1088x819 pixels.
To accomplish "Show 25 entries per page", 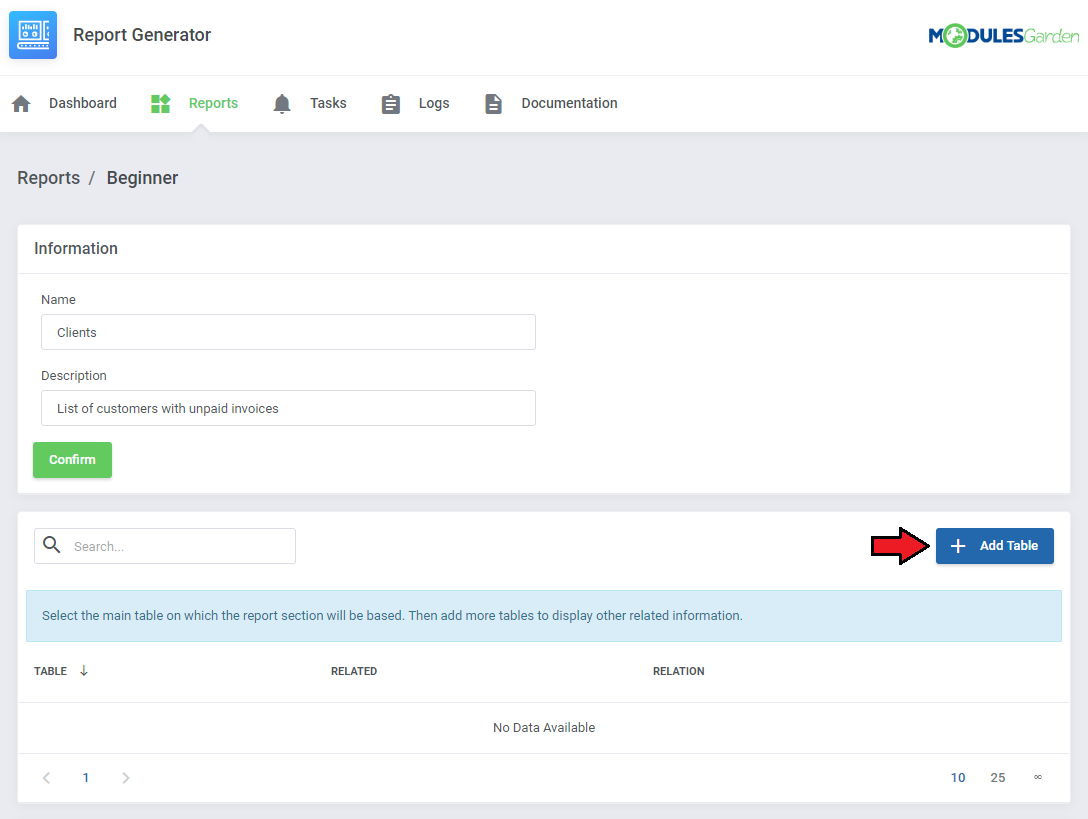I will pos(998,777).
